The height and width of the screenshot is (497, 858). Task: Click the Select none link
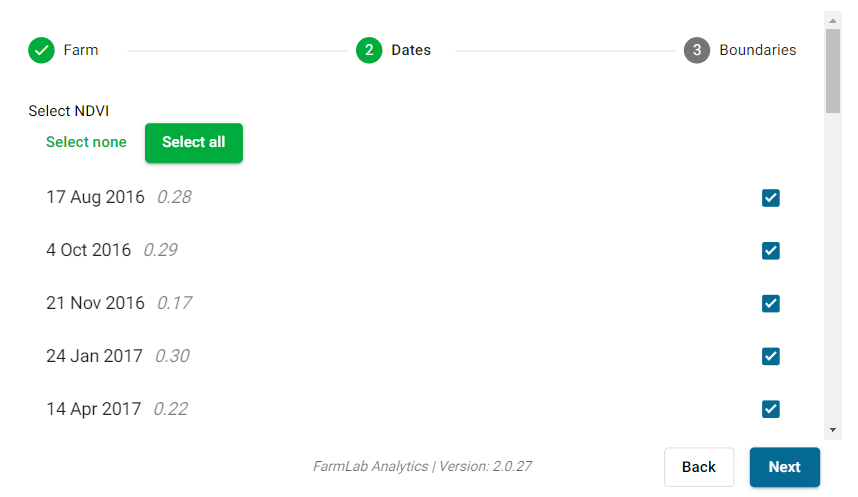tap(86, 142)
